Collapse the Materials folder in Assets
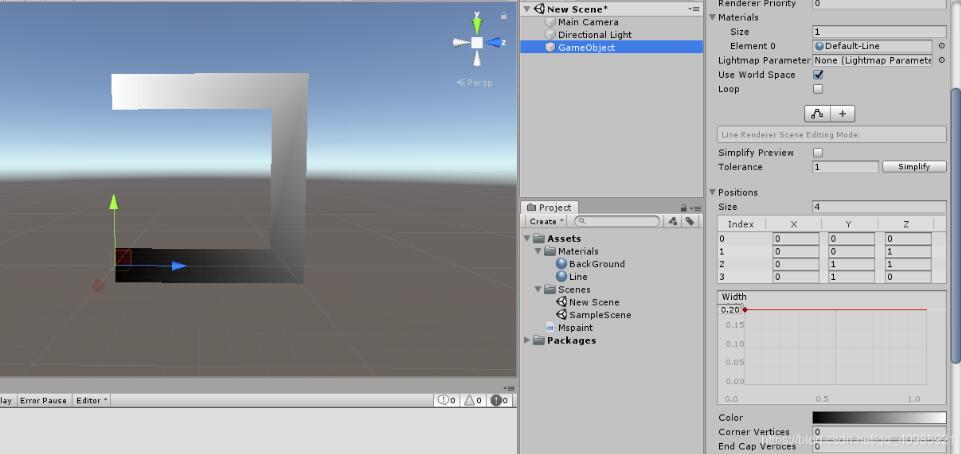The image size is (961, 454). point(538,251)
